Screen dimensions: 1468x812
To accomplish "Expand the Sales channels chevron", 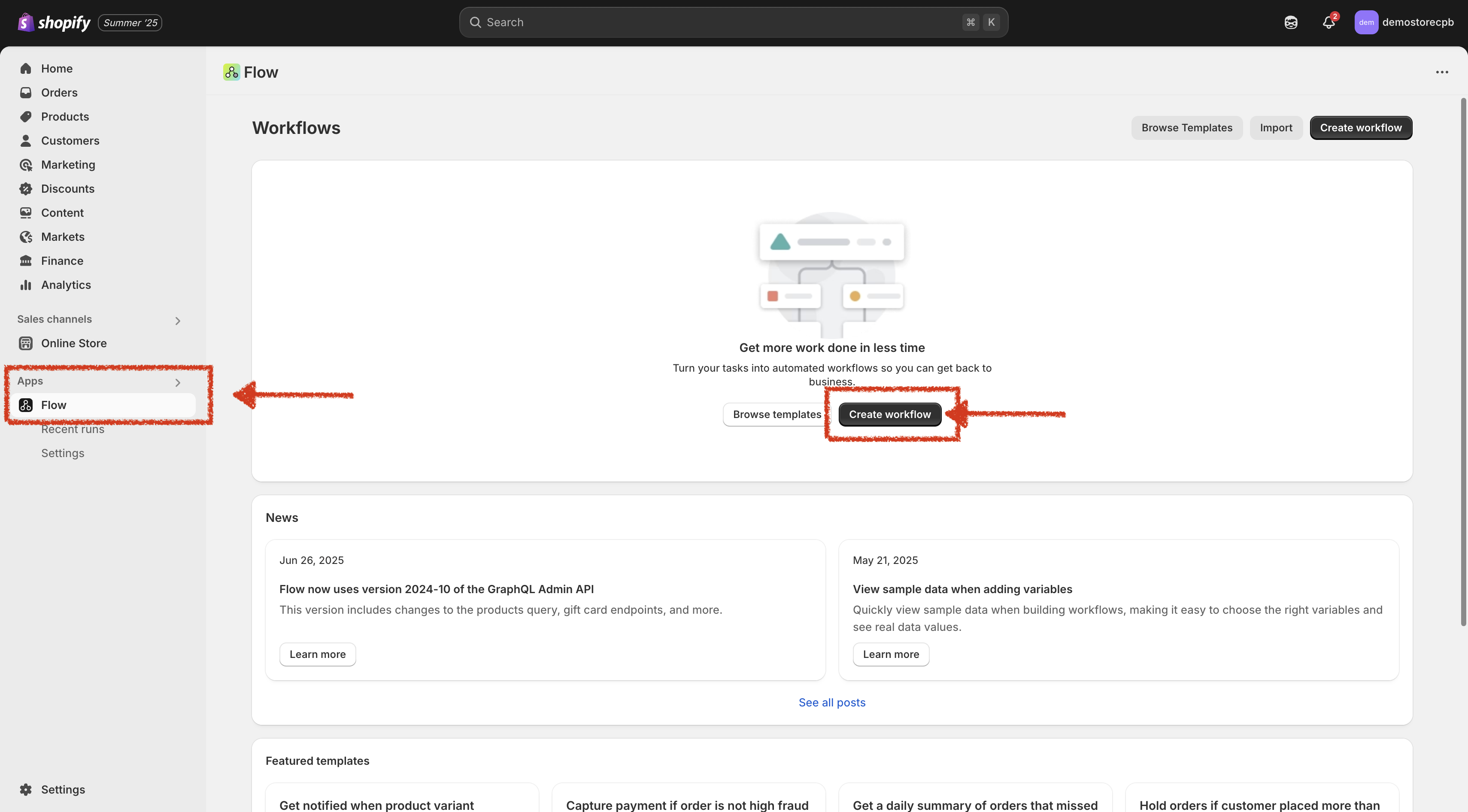I will point(178,321).
